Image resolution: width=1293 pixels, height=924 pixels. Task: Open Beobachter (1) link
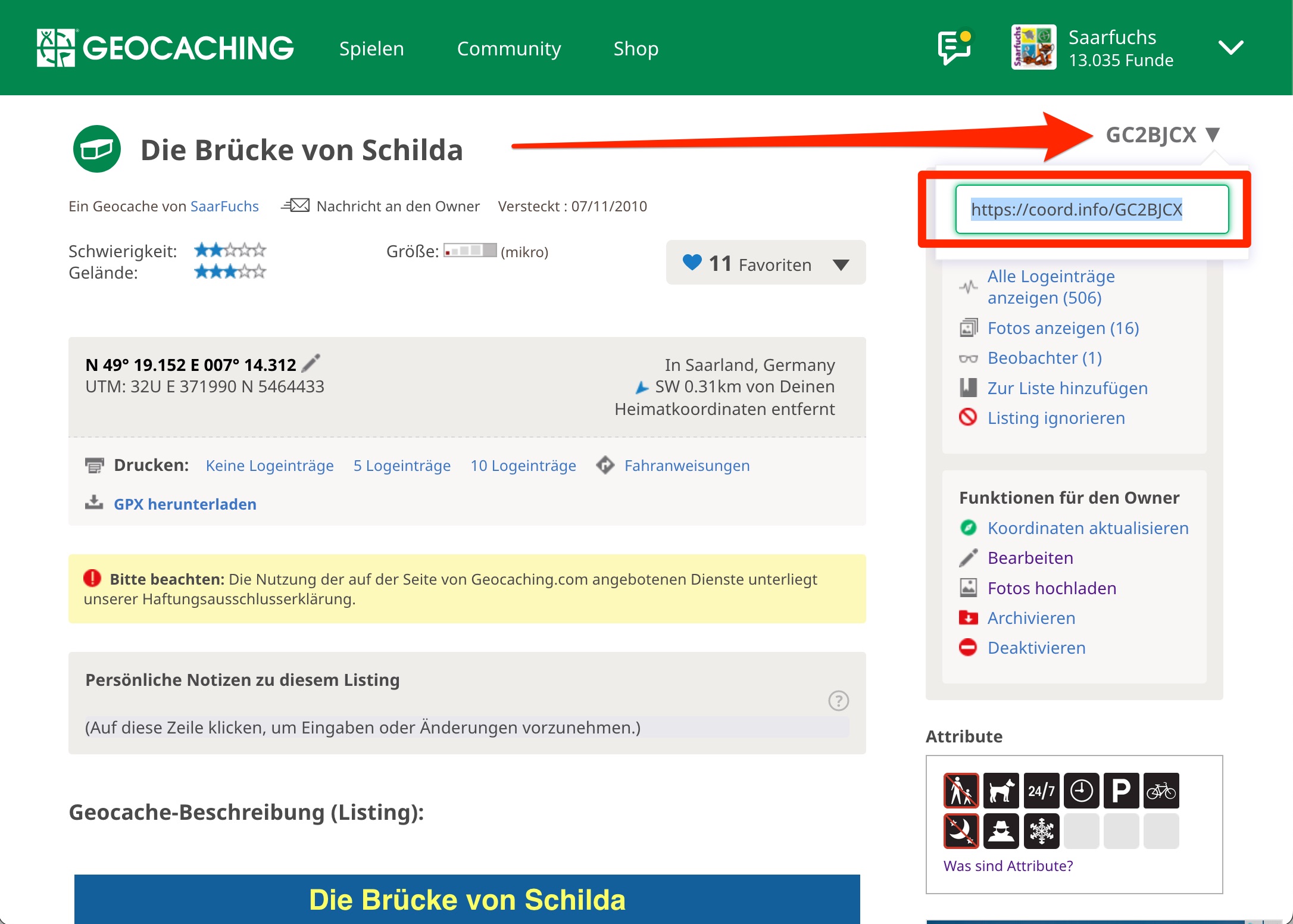(1045, 358)
